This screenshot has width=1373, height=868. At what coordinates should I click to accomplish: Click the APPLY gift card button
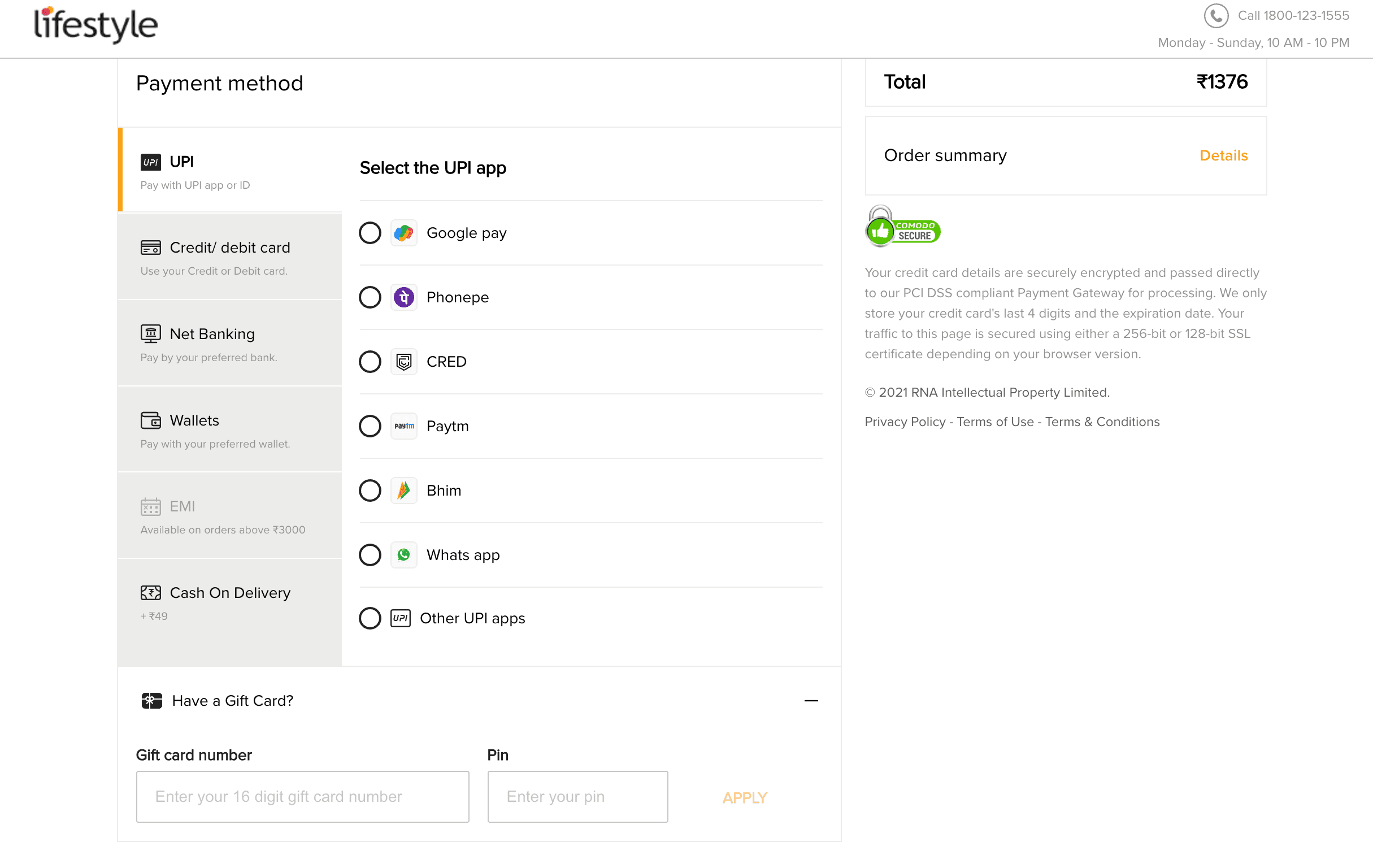click(745, 797)
